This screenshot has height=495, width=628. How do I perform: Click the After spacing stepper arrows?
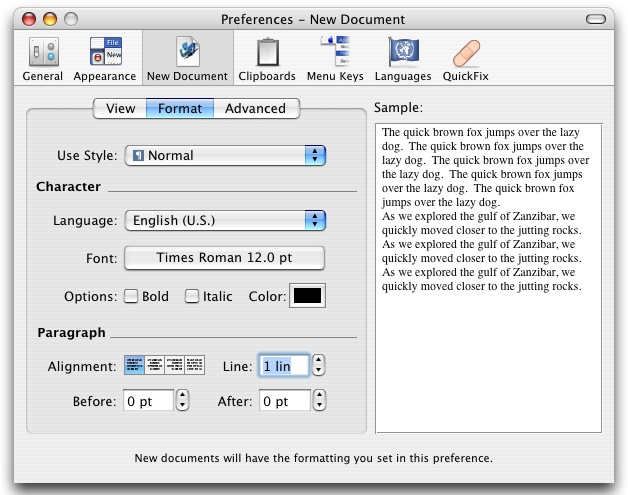[x=318, y=401]
